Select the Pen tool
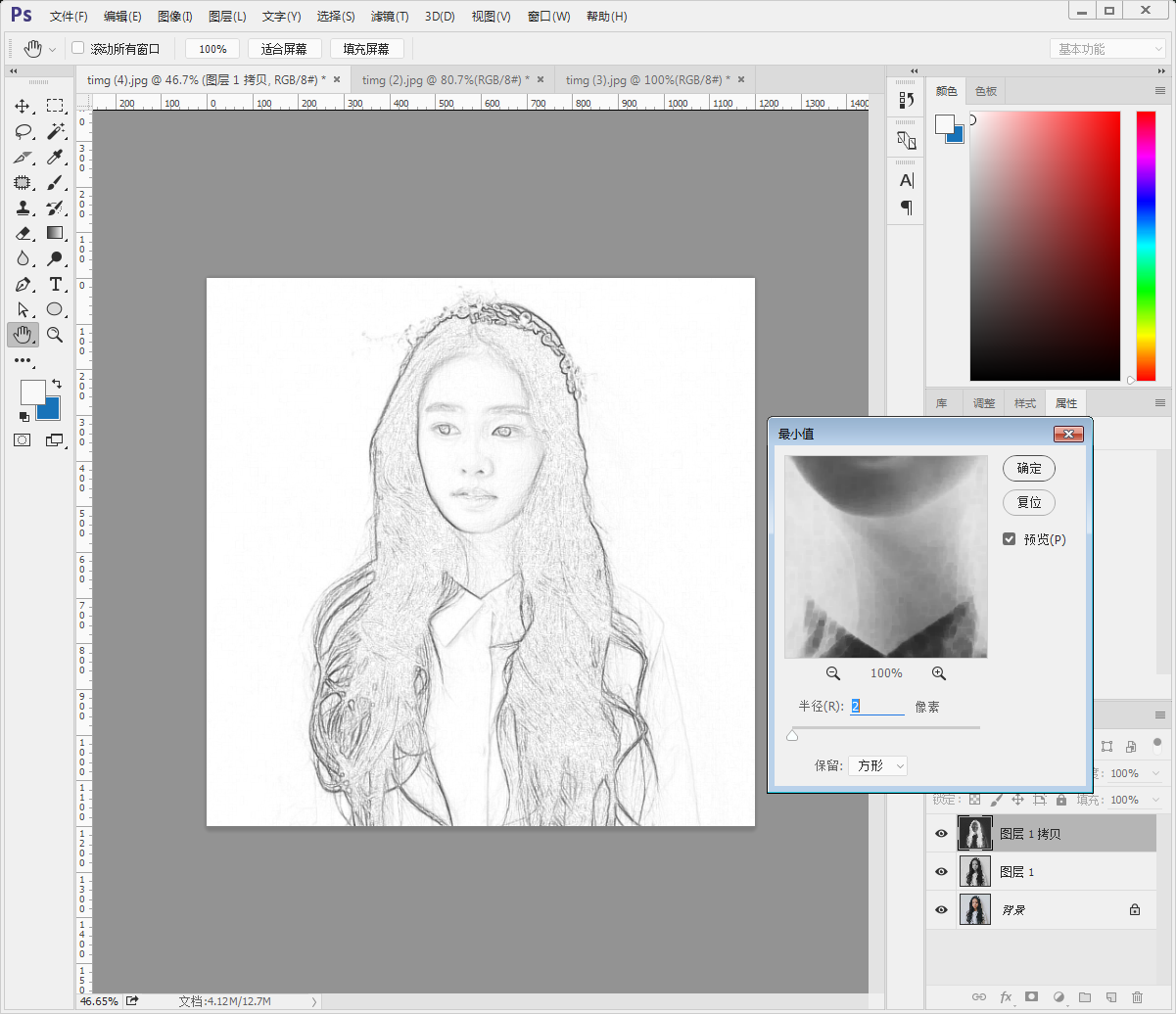This screenshot has height=1014, width=1176. click(x=23, y=284)
